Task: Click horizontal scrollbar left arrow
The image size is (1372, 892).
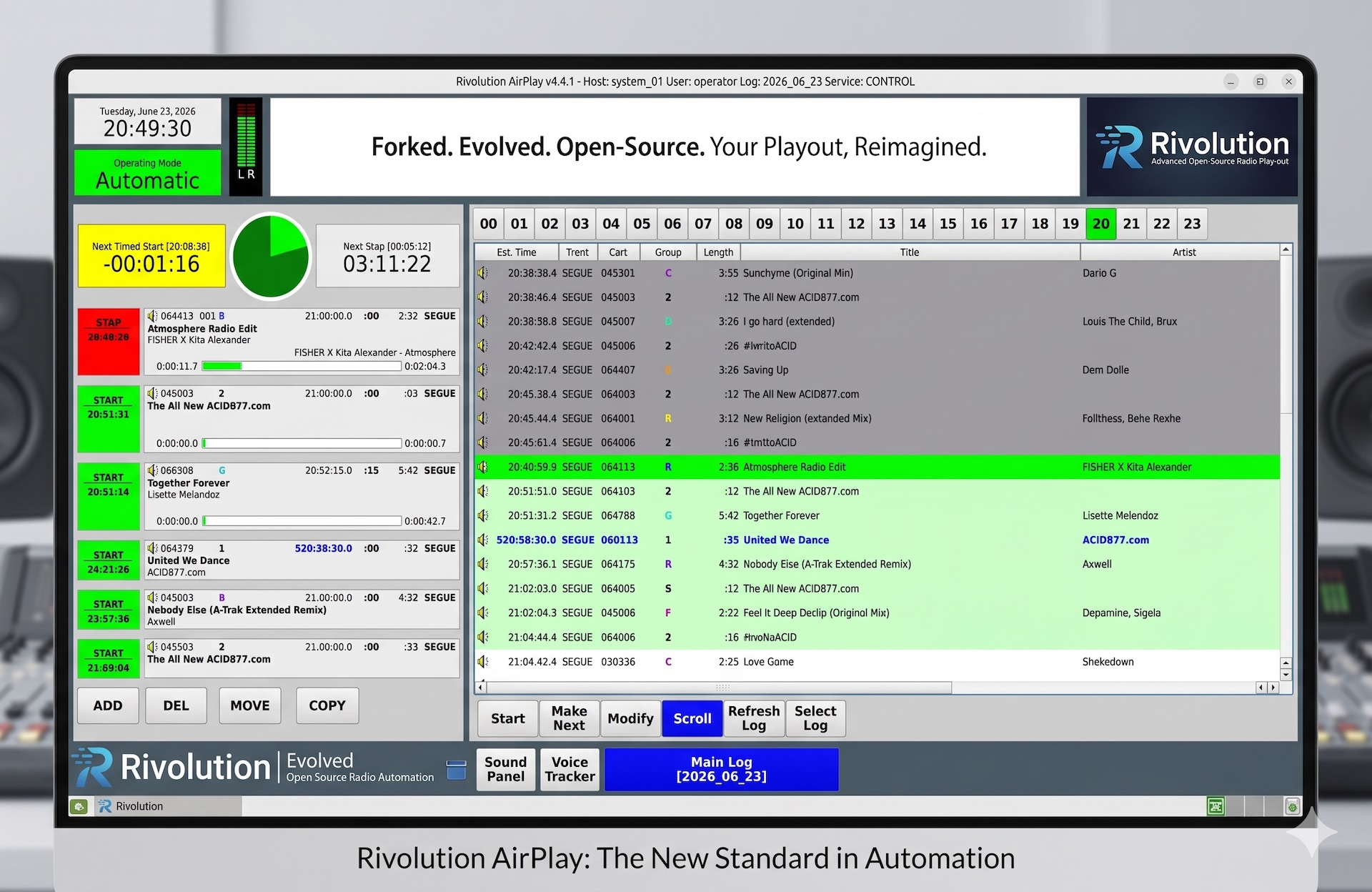Action: 481,687
